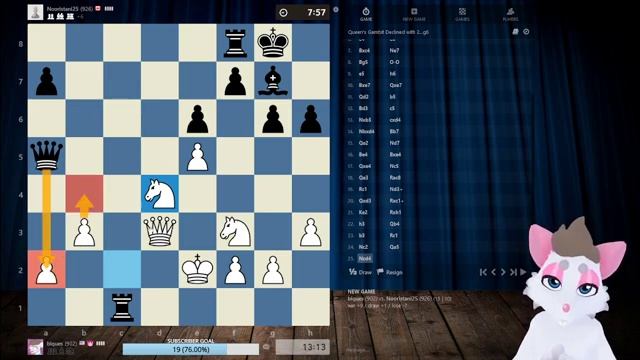Open Nooristani25's avatar at the top

click(x=35, y=12)
